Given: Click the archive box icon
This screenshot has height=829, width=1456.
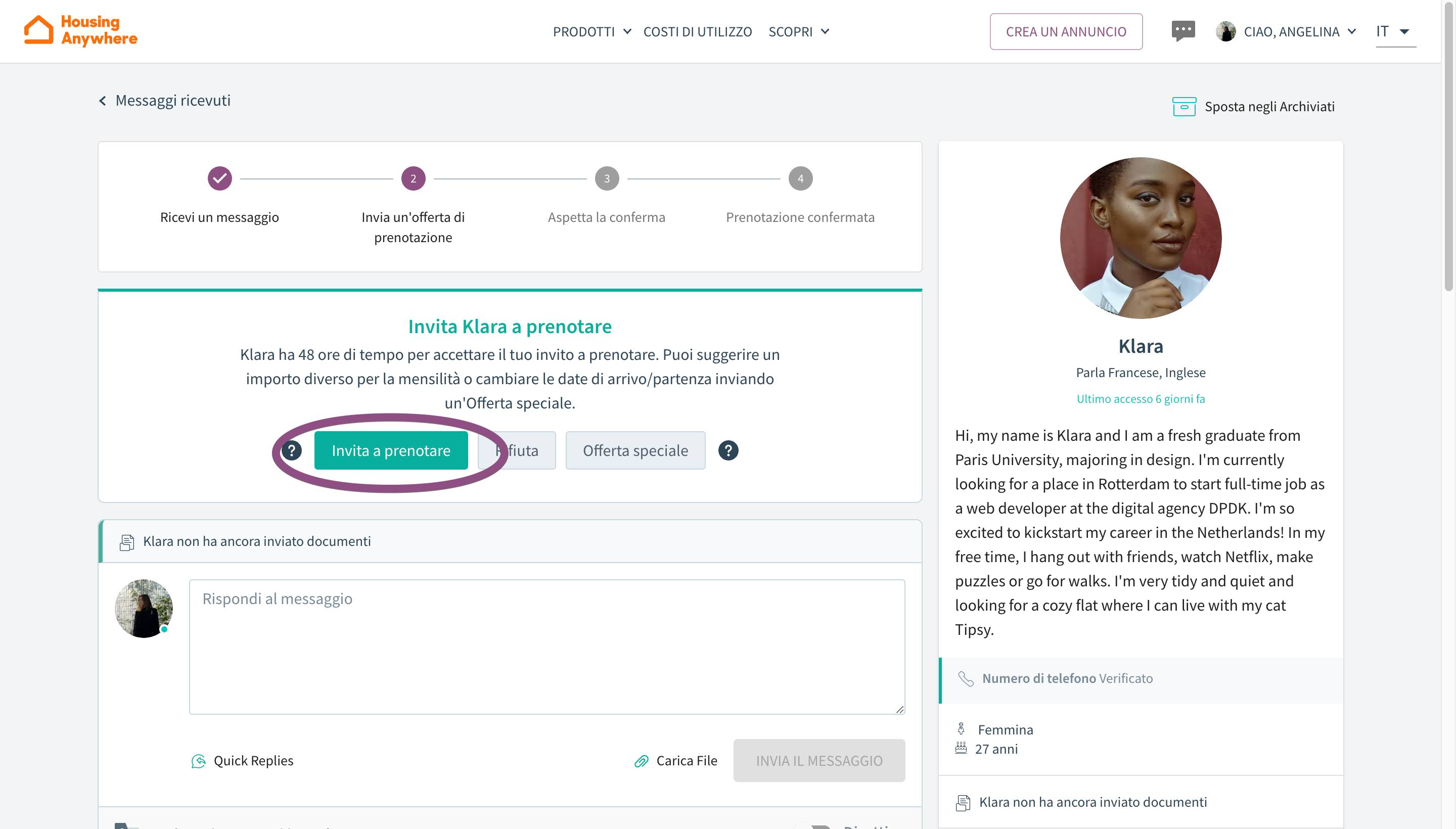Looking at the screenshot, I should click(x=1184, y=107).
